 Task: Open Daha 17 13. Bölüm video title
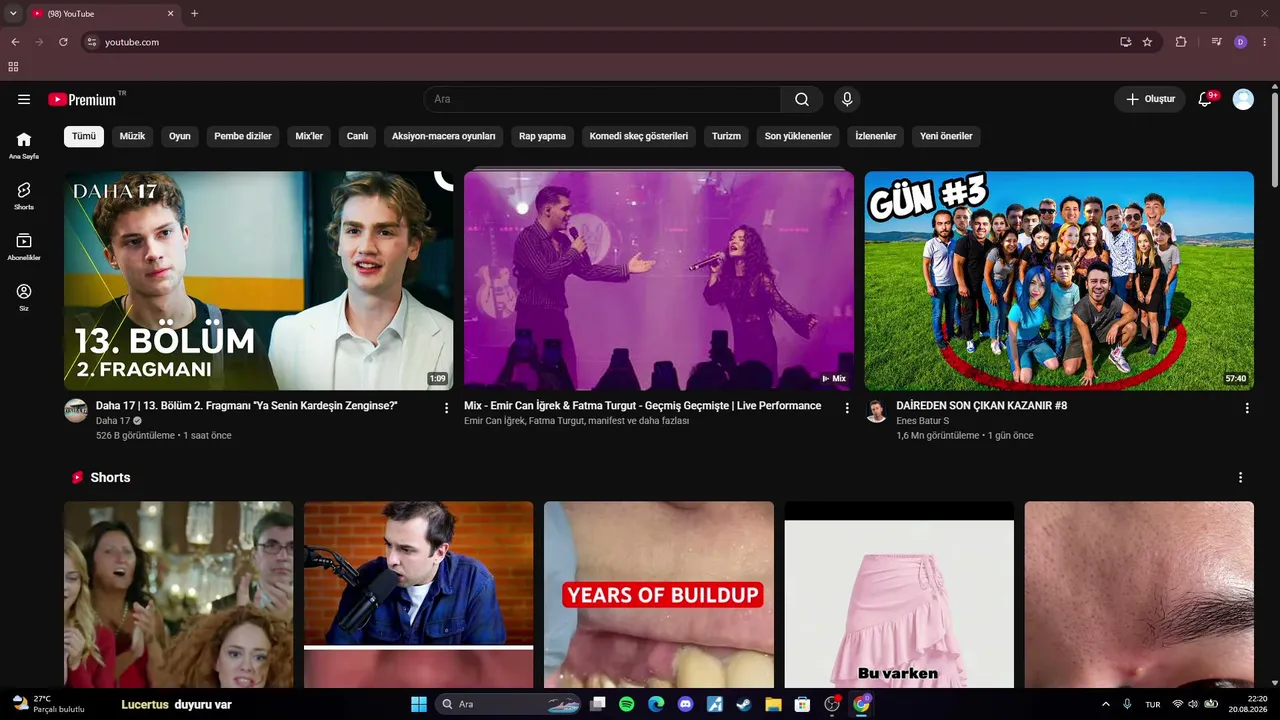coord(247,406)
